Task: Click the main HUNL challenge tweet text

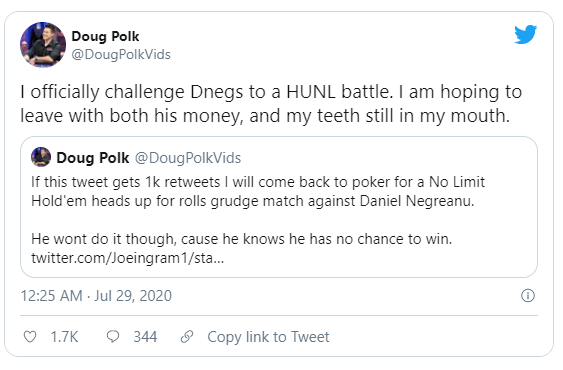Action: coord(271,103)
